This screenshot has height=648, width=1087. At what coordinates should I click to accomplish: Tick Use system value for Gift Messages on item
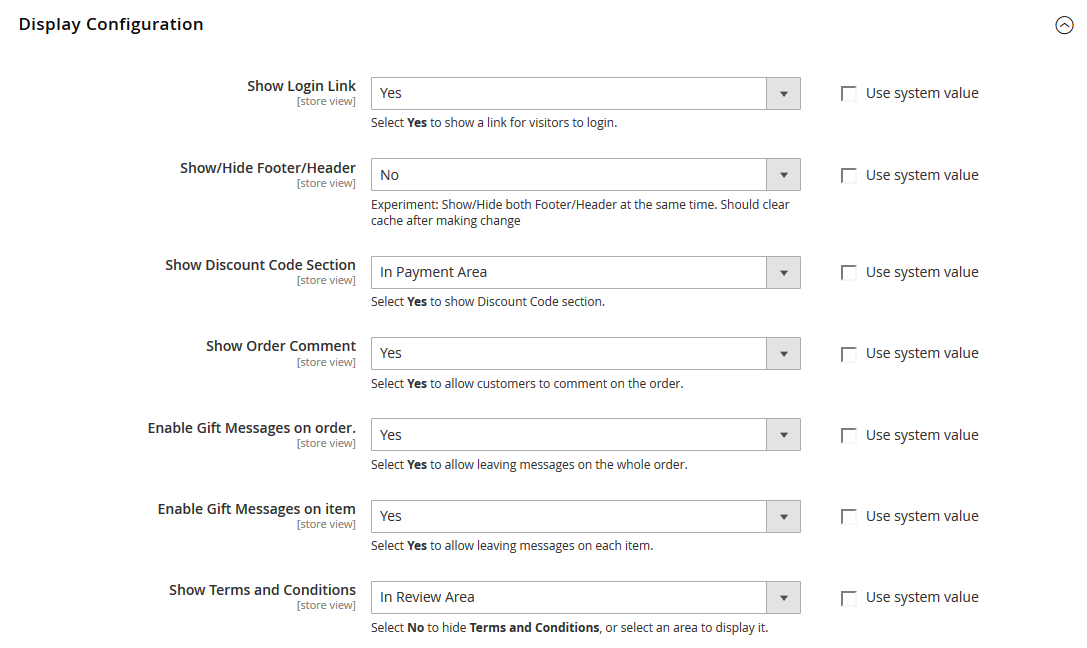pos(849,517)
